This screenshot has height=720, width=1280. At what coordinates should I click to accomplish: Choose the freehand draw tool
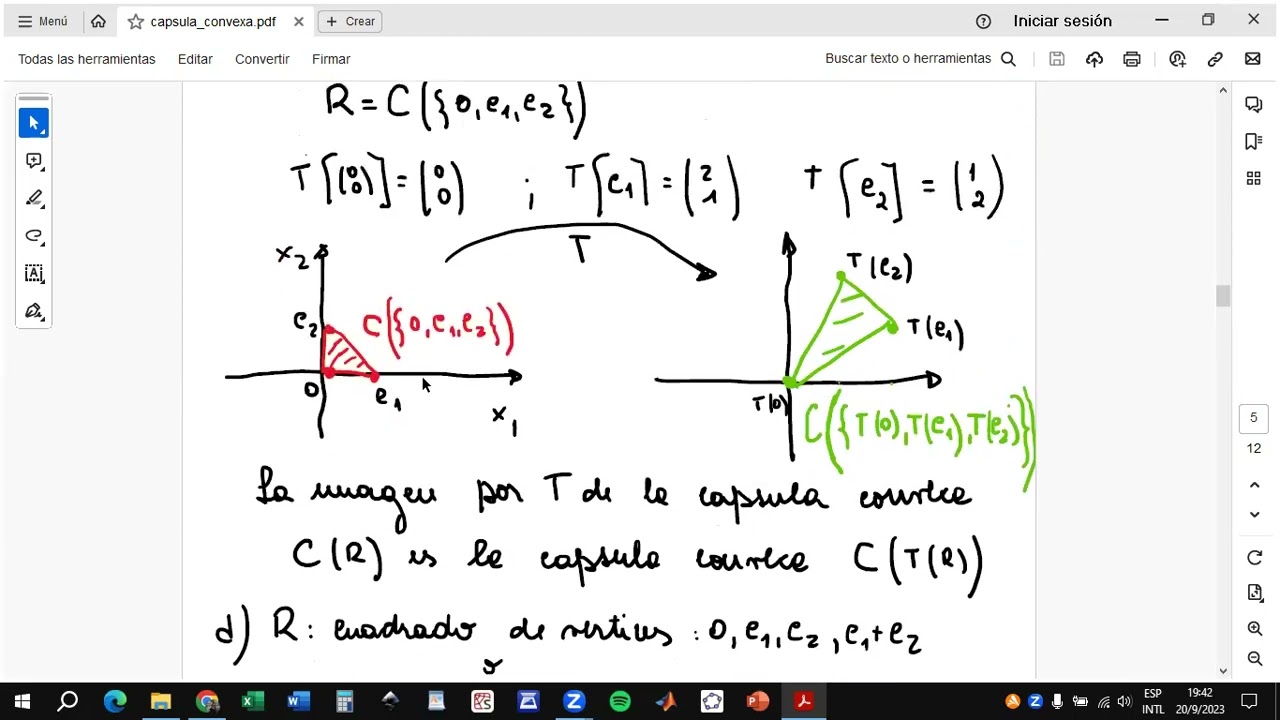pos(34,236)
